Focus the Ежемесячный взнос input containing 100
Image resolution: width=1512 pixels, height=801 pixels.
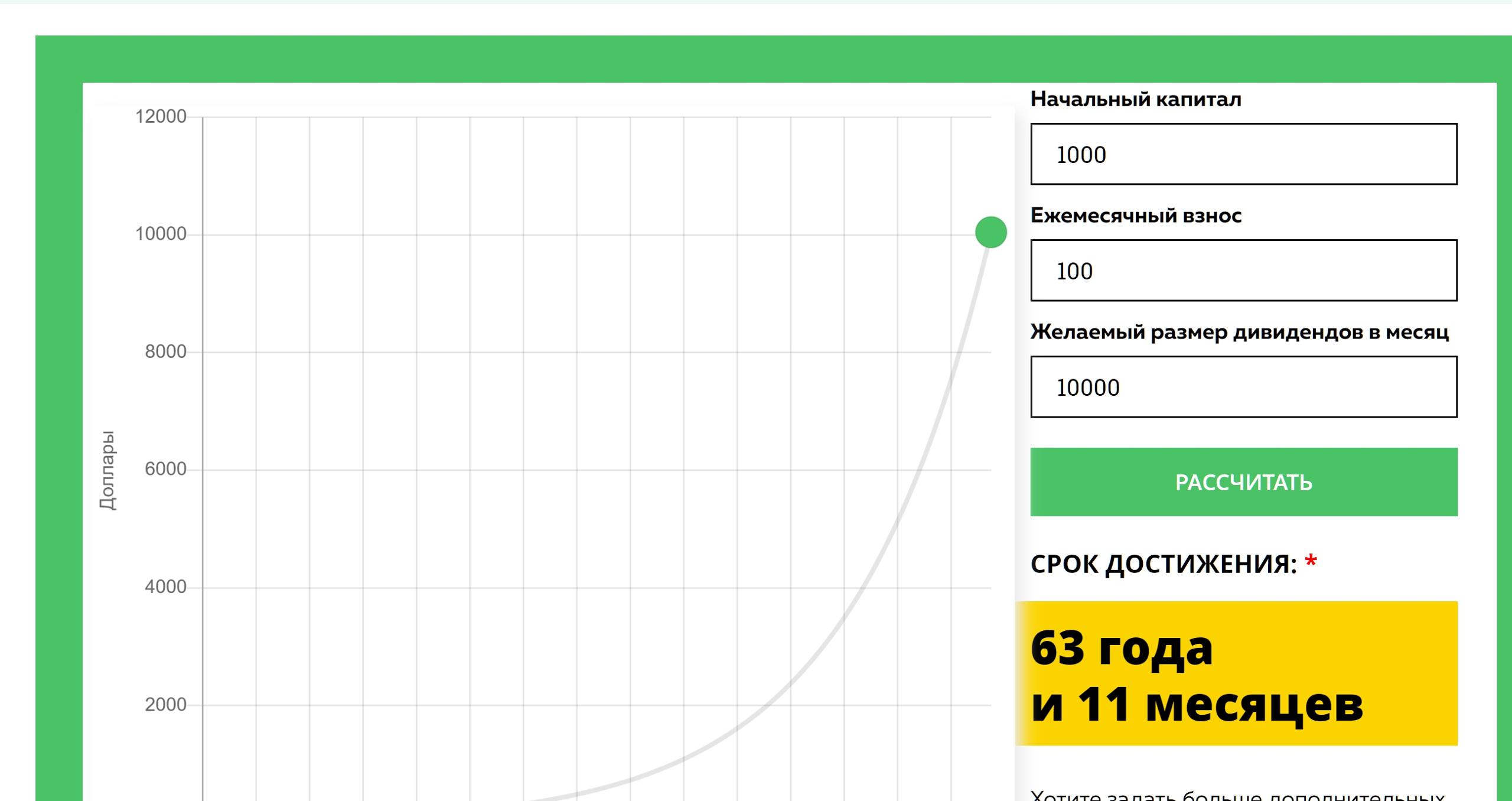(1243, 271)
